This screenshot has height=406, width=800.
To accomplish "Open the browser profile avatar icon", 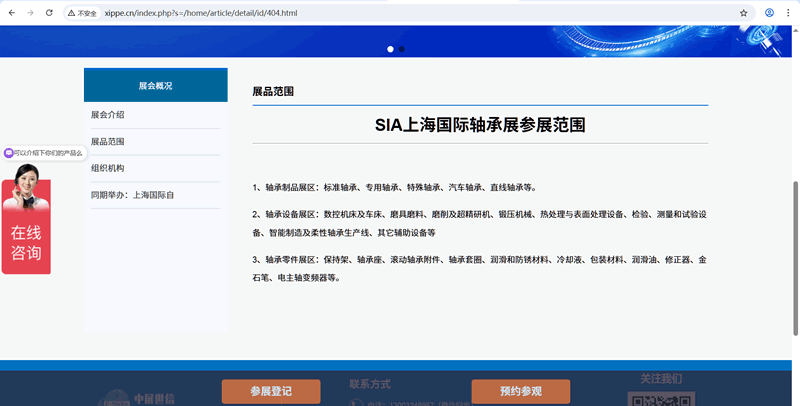I will click(769, 13).
